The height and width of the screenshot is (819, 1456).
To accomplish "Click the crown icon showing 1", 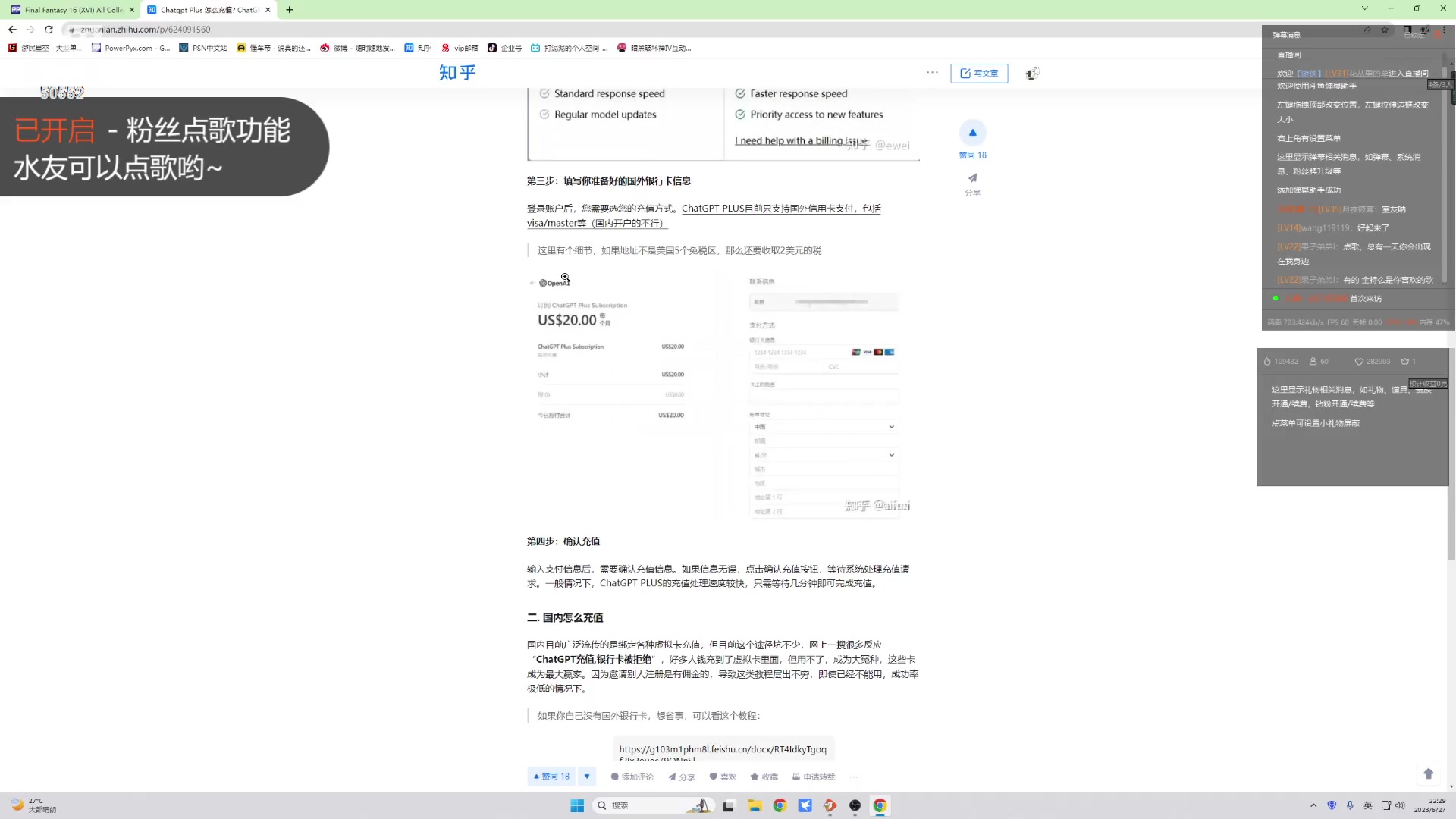I will [x=1404, y=362].
